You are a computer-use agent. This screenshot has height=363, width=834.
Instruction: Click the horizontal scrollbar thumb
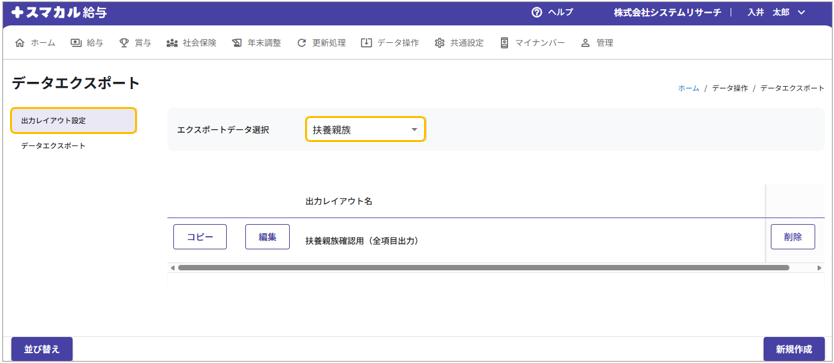click(483, 267)
